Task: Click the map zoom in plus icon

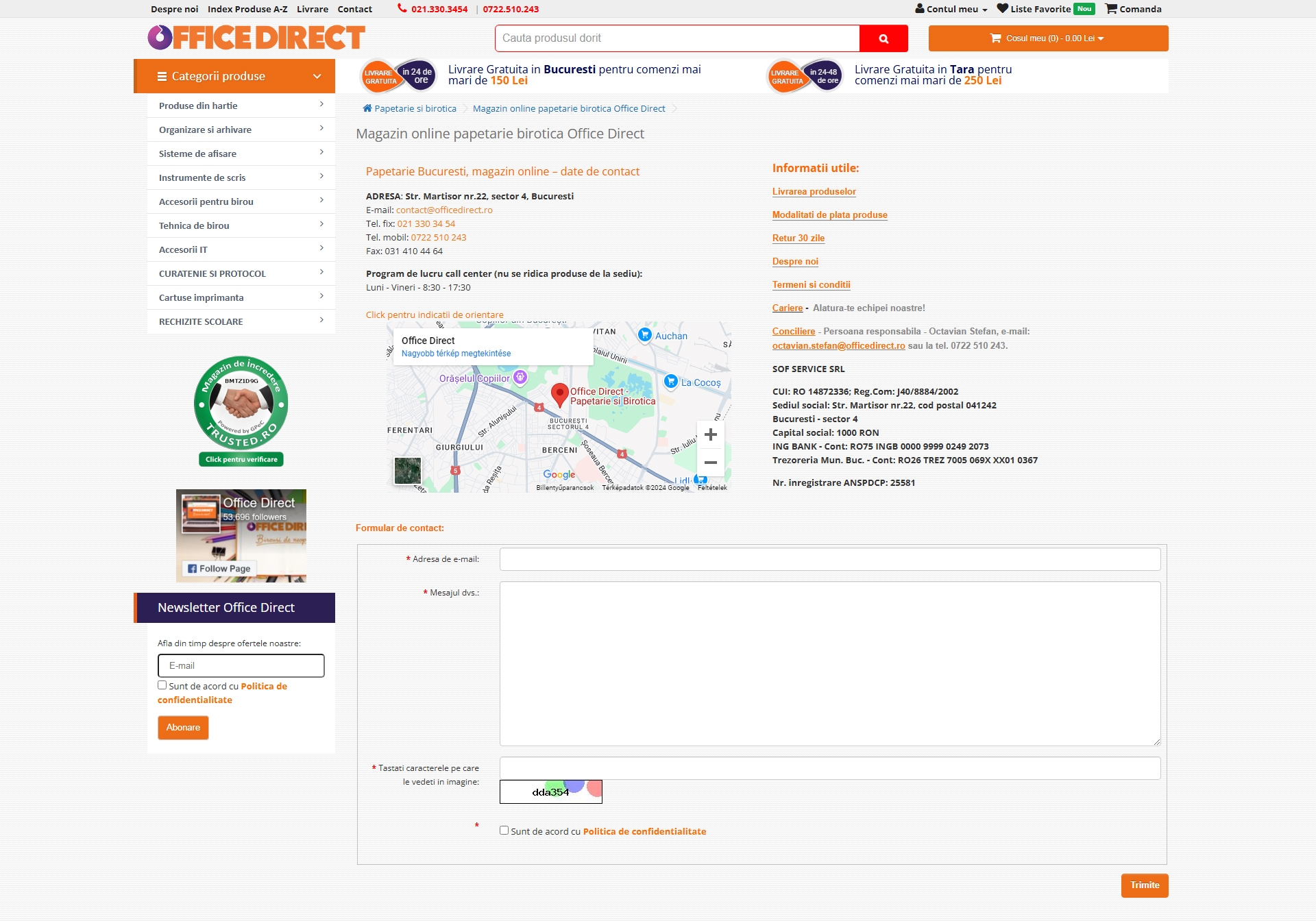Action: [711, 434]
